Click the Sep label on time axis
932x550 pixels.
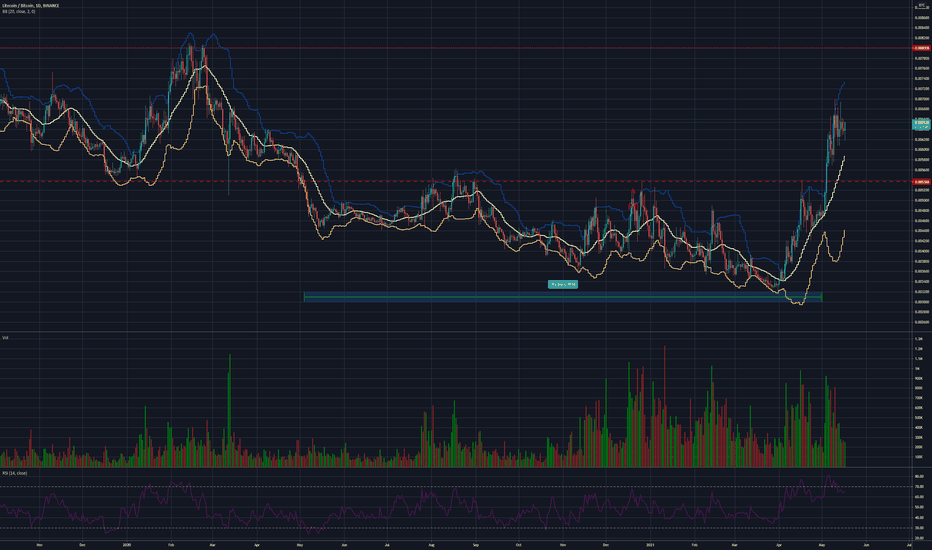pyautogui.click(x=476, y=544)
